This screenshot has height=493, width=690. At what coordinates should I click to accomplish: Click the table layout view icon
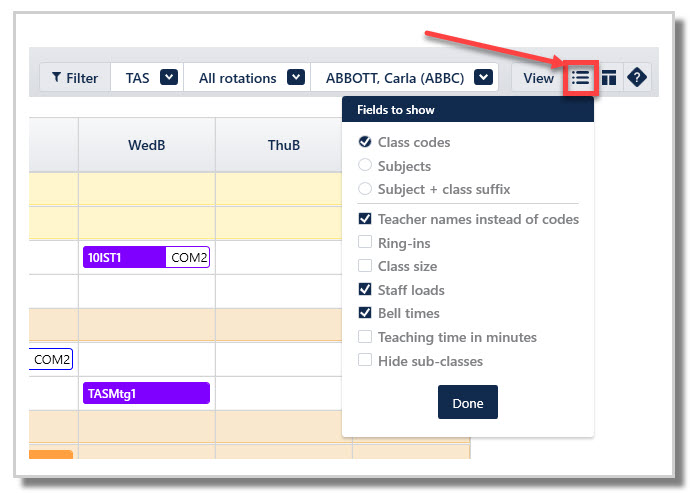point(609,78)
